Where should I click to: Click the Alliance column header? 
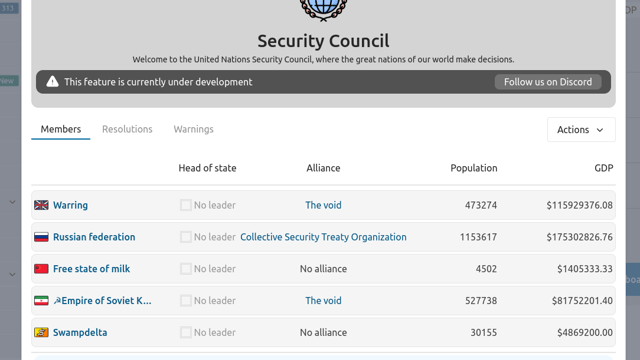(323, 168)
